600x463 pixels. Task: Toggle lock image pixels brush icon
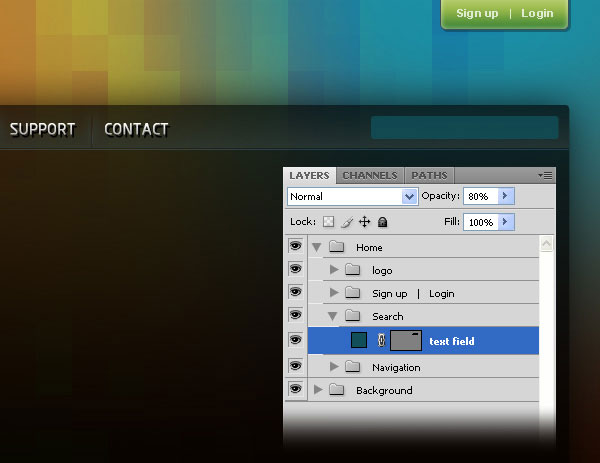coord(347,222)
